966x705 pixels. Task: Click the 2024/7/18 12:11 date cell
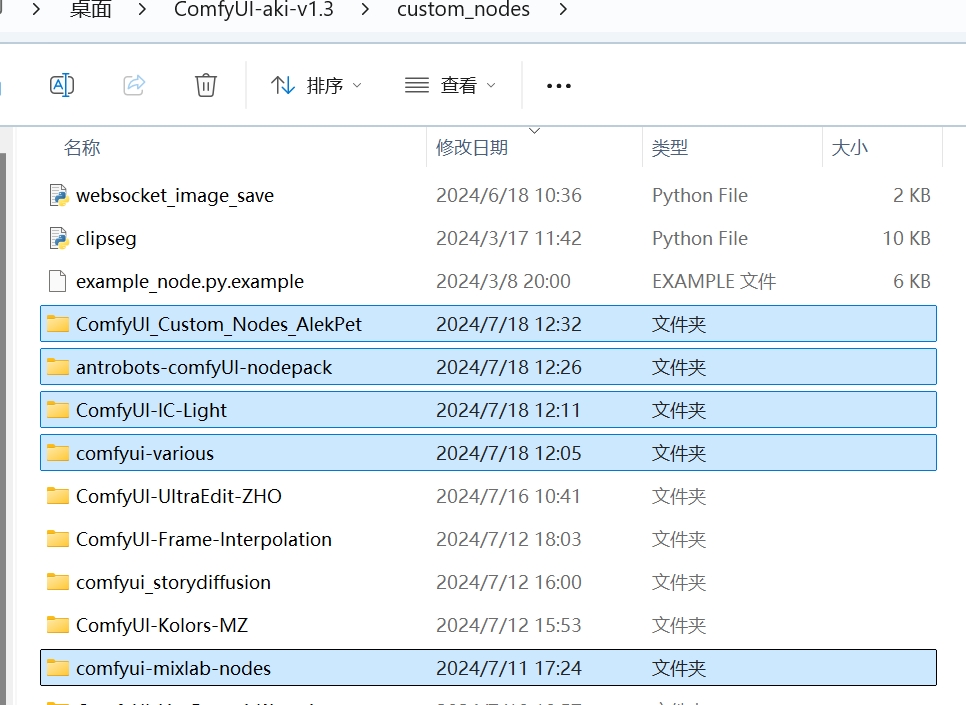point(509,410)
